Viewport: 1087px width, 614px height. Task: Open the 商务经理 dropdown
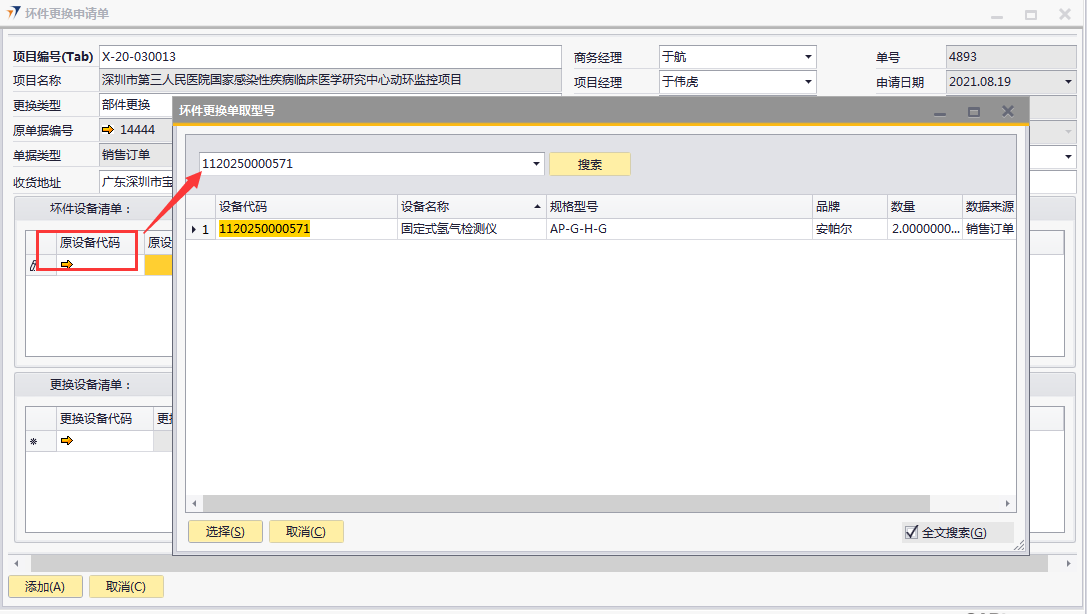[x=807, y=57]
